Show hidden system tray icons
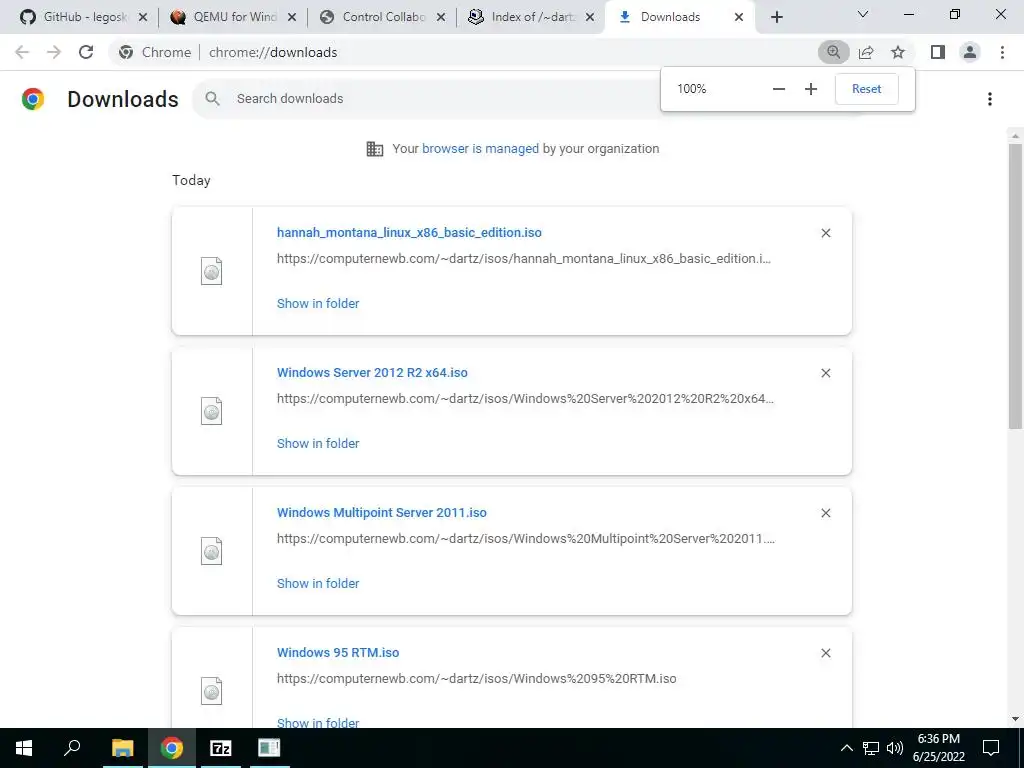Viewport: 1024px width, 768px height. [x=846, y=748]
